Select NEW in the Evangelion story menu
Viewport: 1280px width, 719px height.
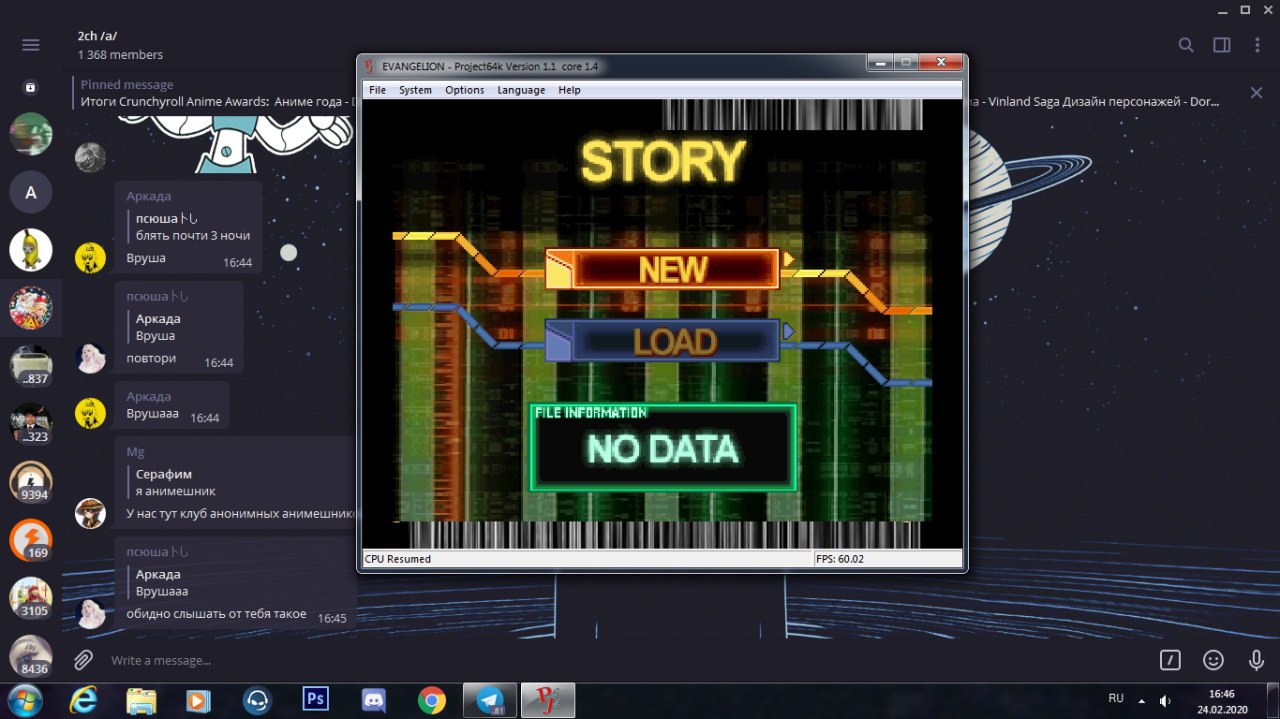pyautogui.click(x=662, y=269)
